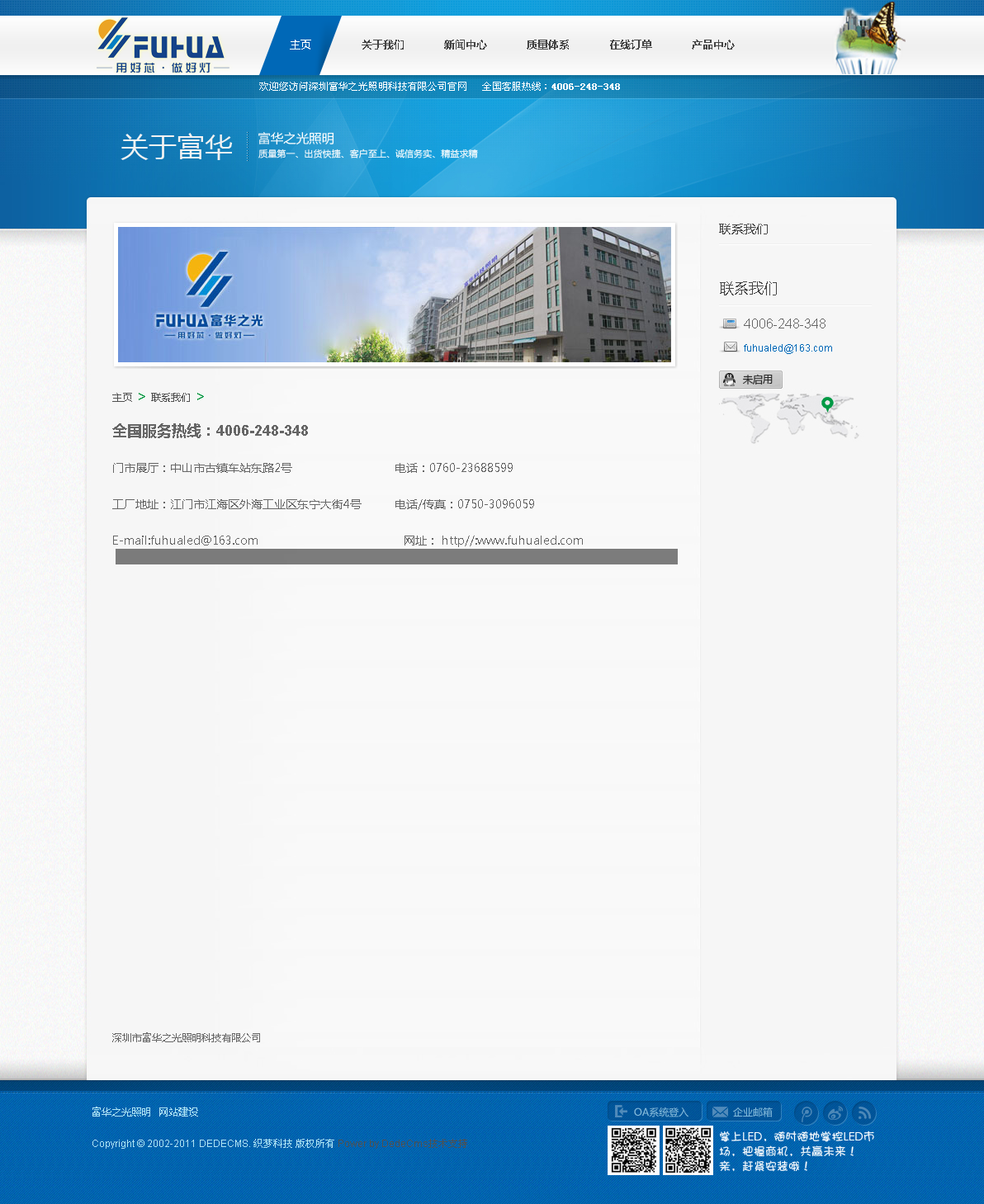Click the circular P icon in footer
This screenshot has height=1204, width=984.
[x=806, y=1113]
